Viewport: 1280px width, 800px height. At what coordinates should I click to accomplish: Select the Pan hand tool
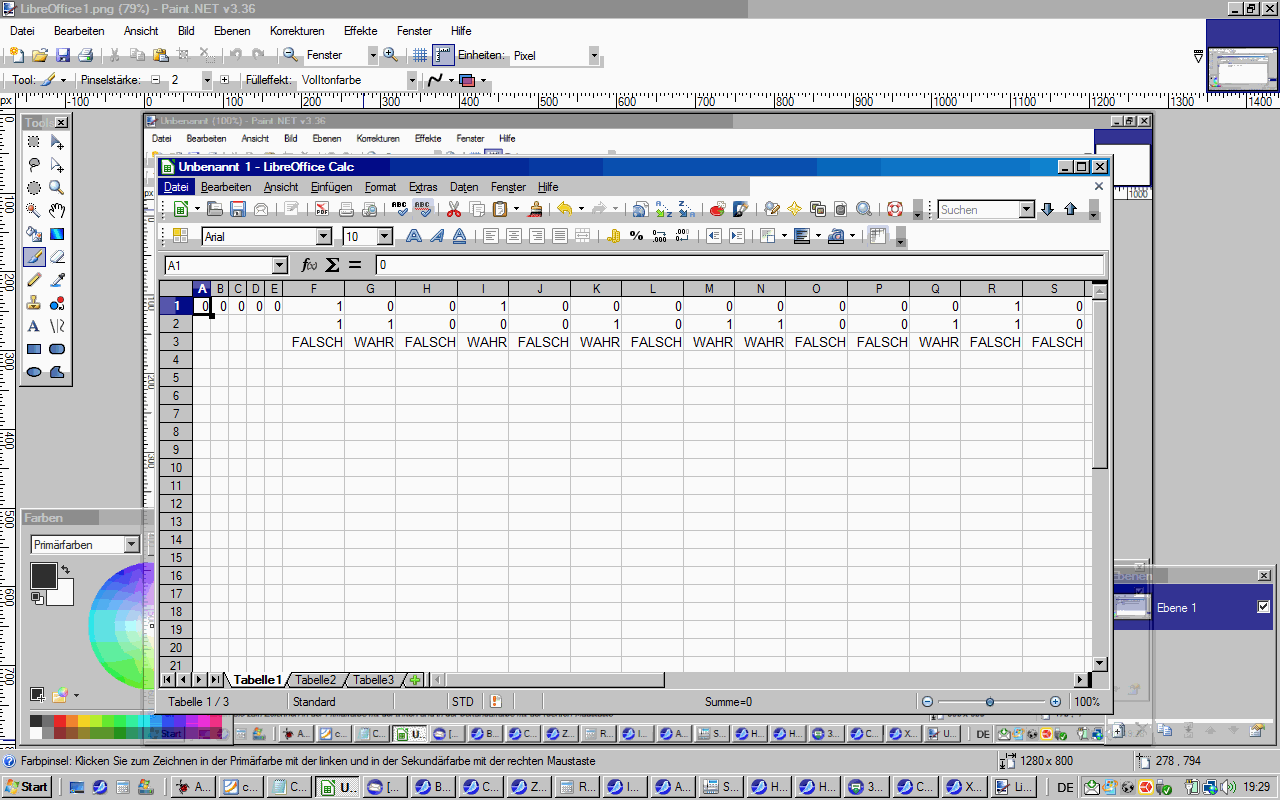tap(57, 211)
